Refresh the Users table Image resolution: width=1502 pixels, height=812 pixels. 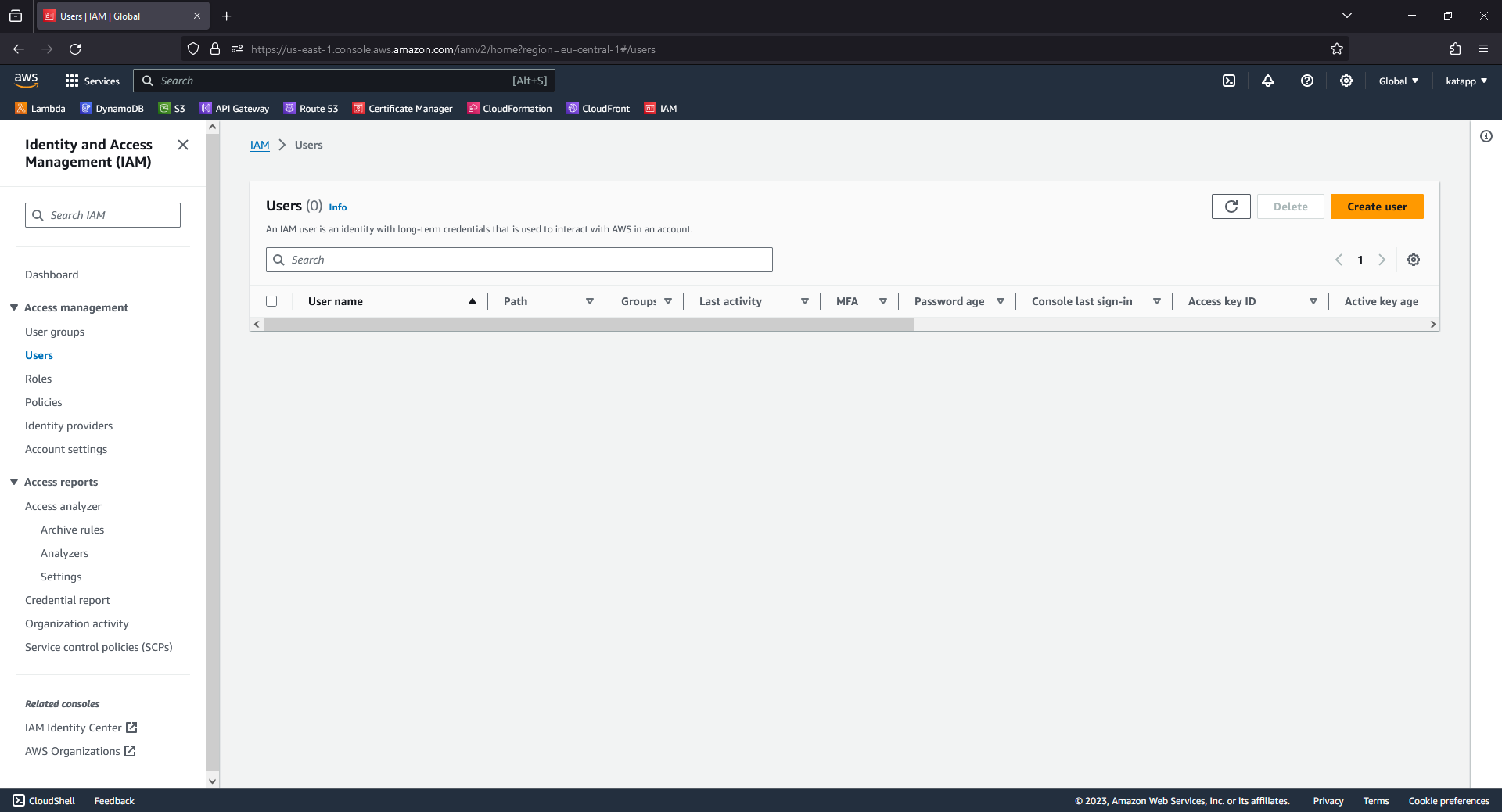click(x=1231, y=207)
